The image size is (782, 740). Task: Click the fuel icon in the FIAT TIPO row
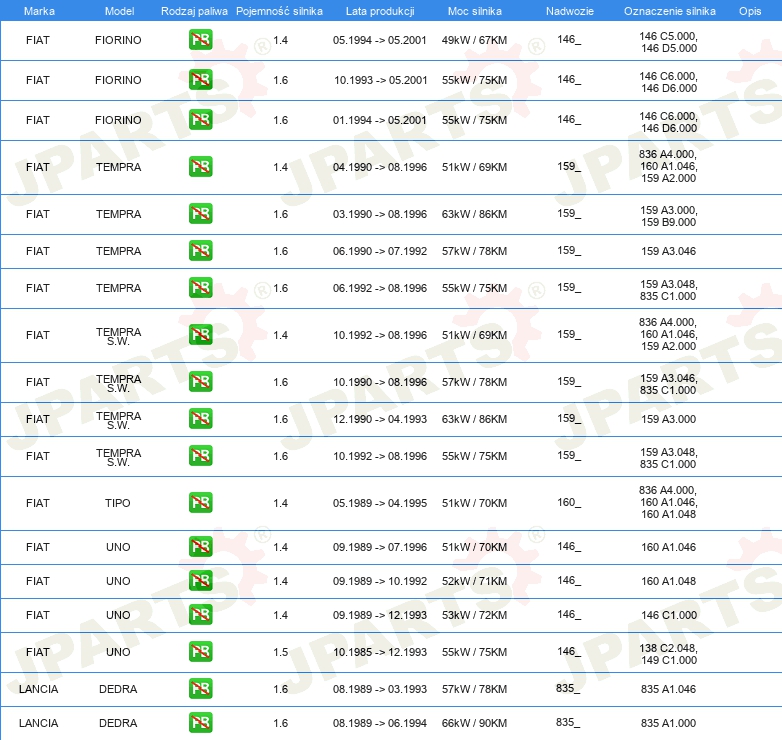[x=200, y=503]
